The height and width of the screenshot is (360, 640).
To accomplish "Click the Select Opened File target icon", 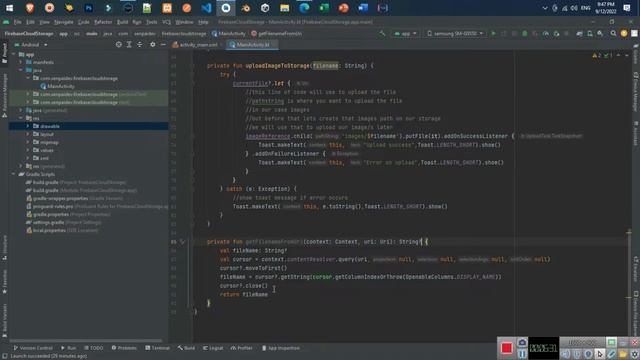I will click(118, 44).
